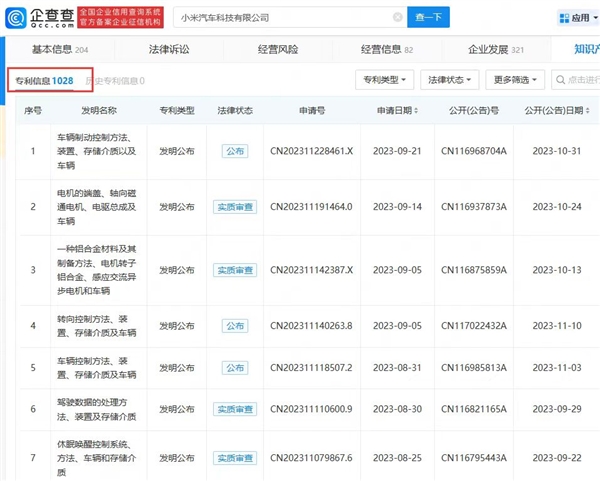Click the 公布 status tag in row 5
This screenshot has height=481, width=600.
pyautogui.click(x=235, y=368)
